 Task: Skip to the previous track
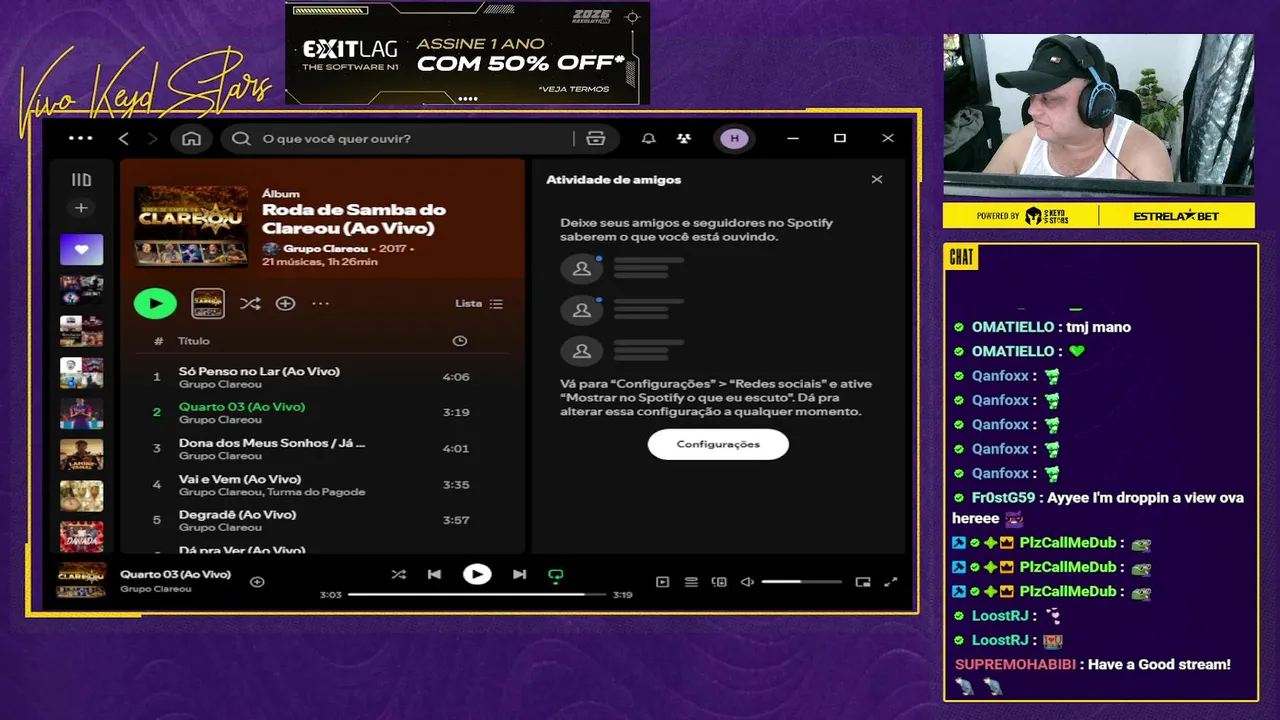click(x=434, y=574)
